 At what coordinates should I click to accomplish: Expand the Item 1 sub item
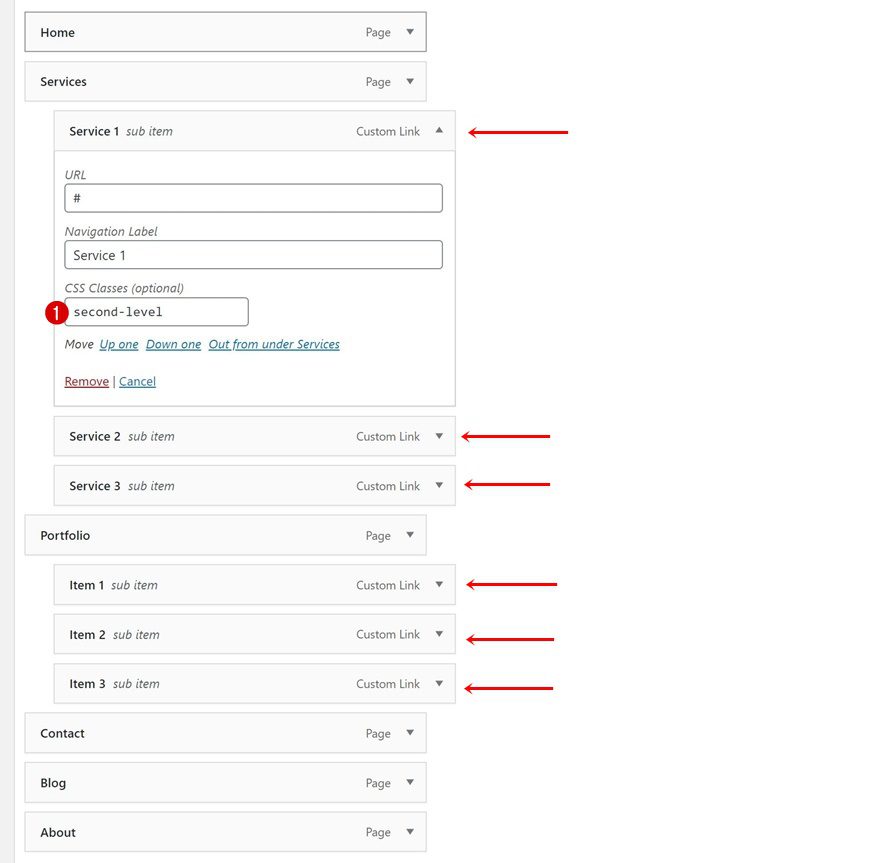pos(438,584)
